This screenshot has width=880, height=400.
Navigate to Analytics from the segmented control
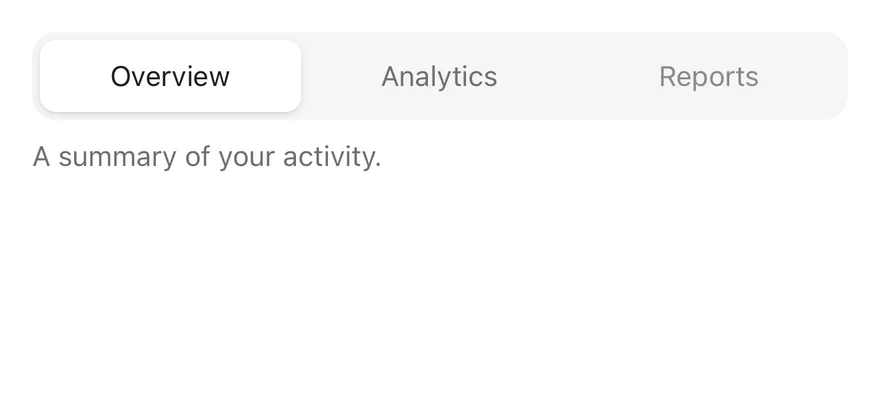coord(439,76)
